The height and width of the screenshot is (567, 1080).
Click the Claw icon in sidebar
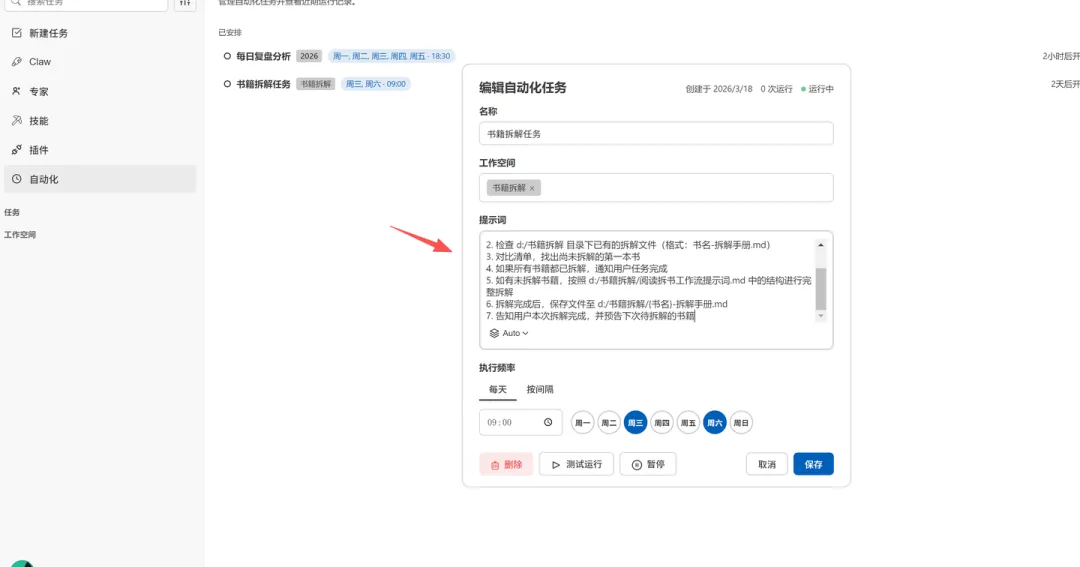[17, 61]
